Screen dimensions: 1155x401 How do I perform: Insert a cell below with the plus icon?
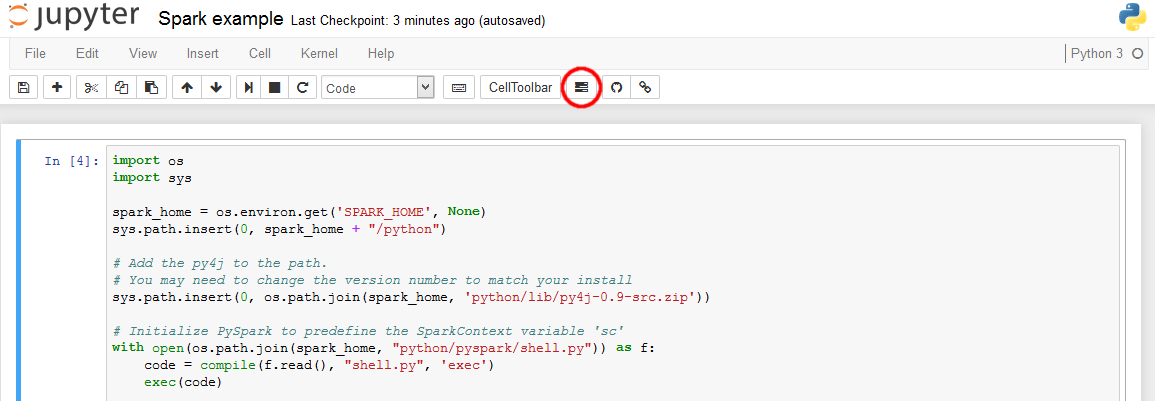coord(56,88)
